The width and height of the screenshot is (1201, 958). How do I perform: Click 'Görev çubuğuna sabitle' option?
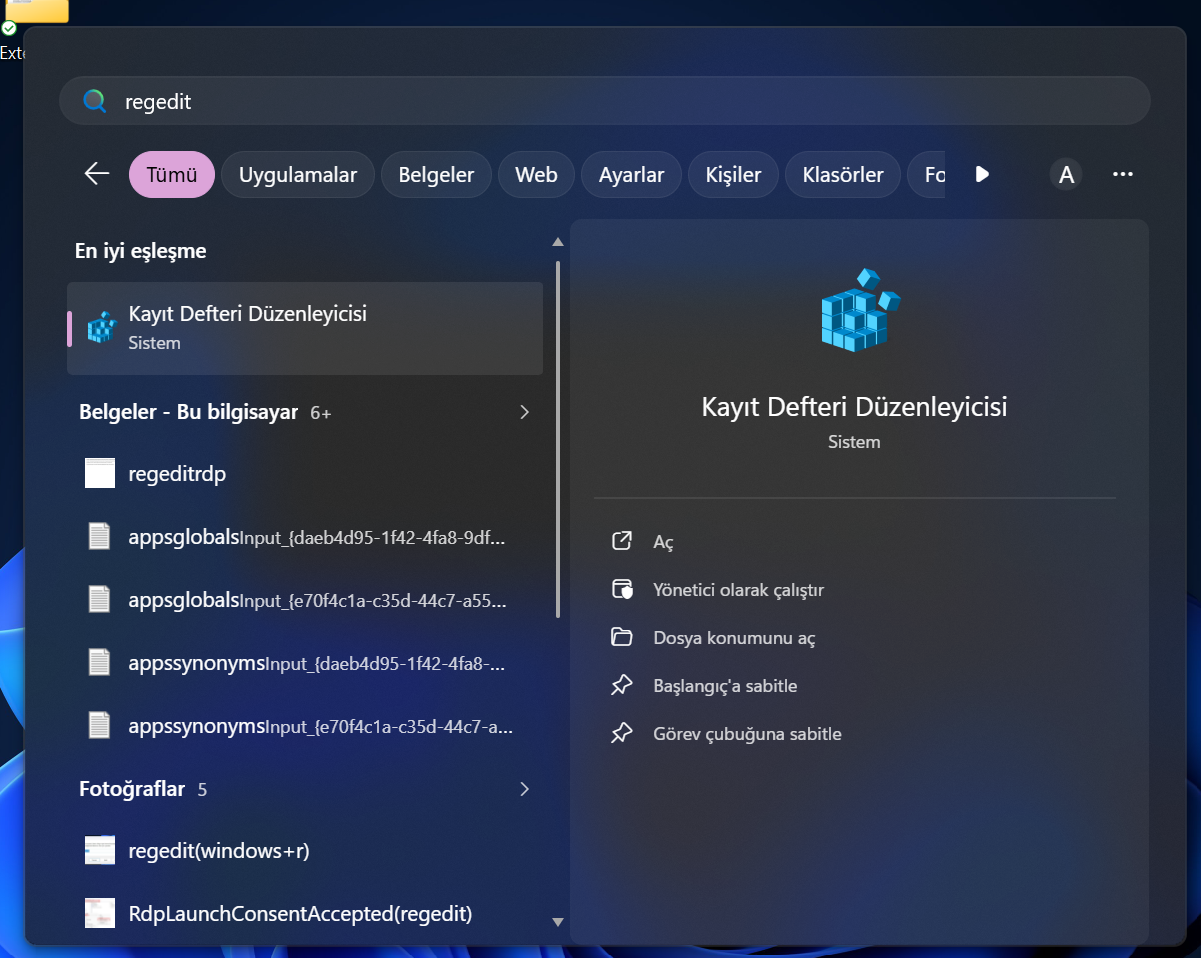746,734
